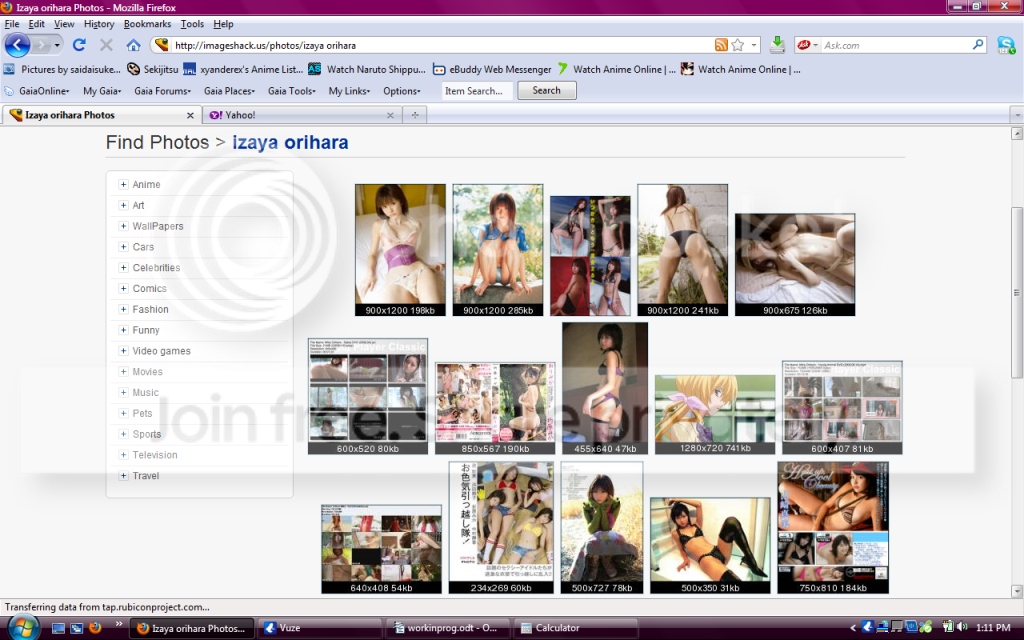Open the File menu
Screen dimensions: 1024x640
tap(12, 24)
